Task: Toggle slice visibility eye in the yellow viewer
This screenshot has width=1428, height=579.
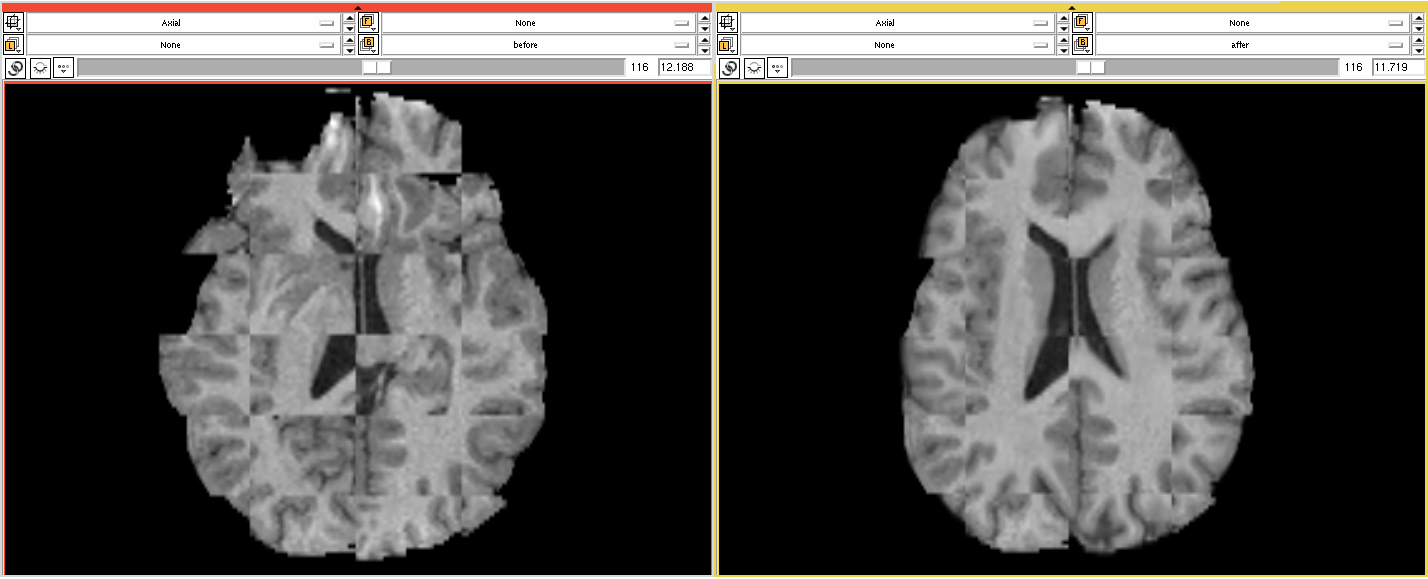Action: point(754,68)
